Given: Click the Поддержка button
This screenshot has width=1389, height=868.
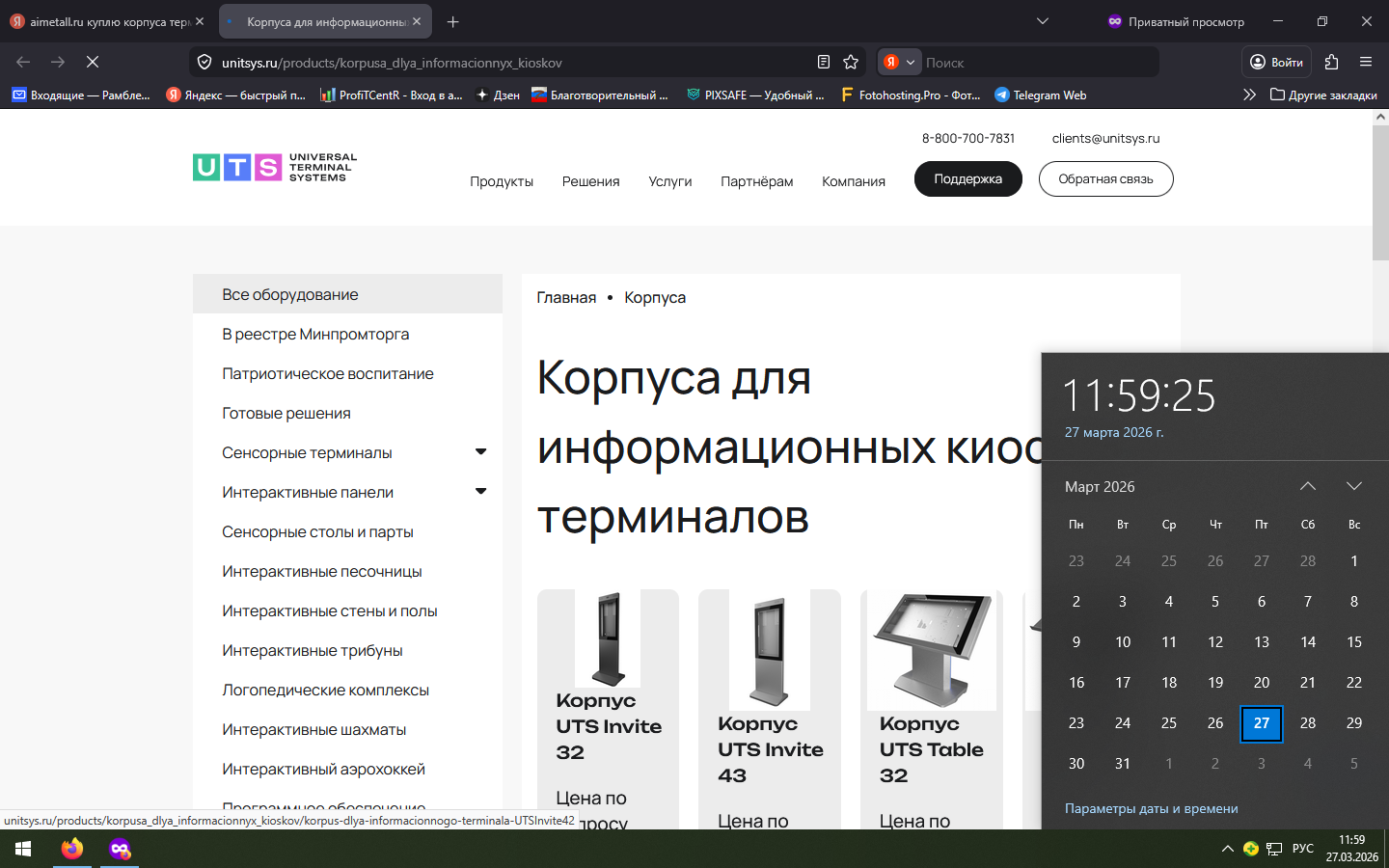Looking at the screenshot, I should (967, 179).
